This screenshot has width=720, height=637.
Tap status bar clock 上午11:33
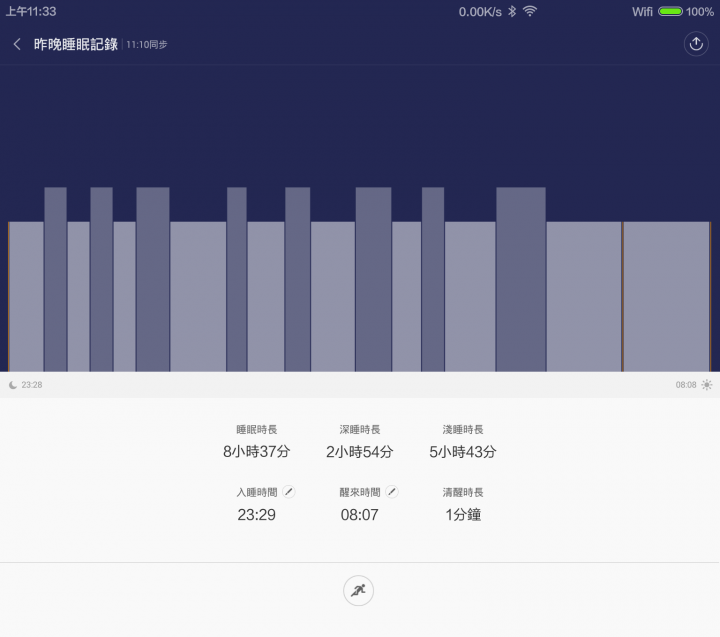[x=31, y=11]
